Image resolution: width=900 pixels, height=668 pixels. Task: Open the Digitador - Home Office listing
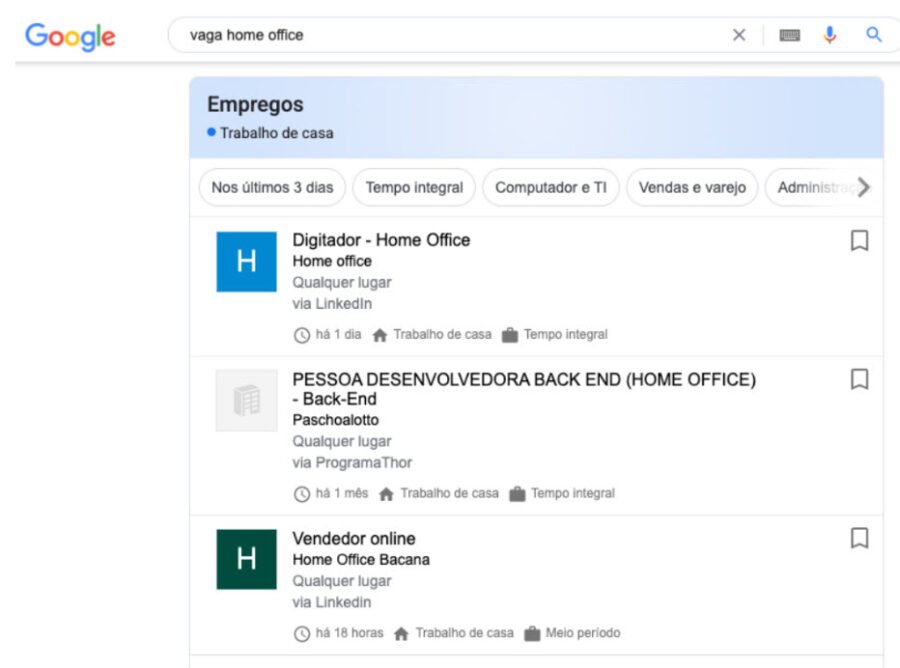click(x=381, y=240)
